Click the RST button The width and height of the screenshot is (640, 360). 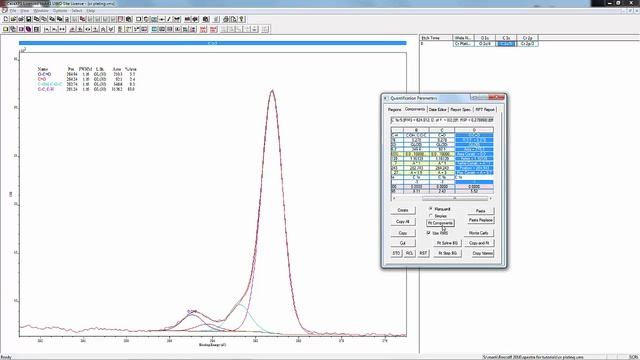[x=423, y=253]
